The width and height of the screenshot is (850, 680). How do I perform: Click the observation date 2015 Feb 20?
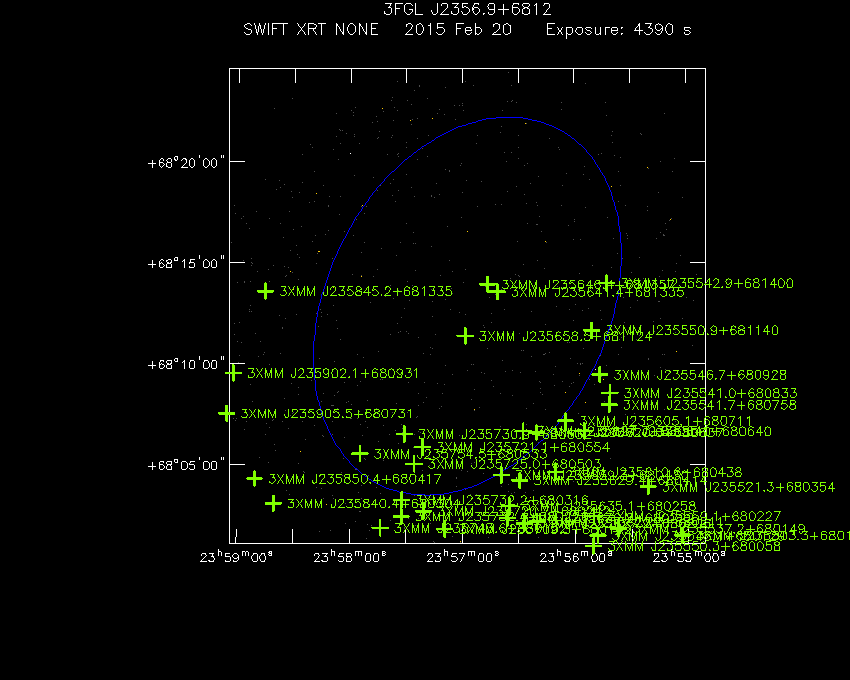point(458,29)
